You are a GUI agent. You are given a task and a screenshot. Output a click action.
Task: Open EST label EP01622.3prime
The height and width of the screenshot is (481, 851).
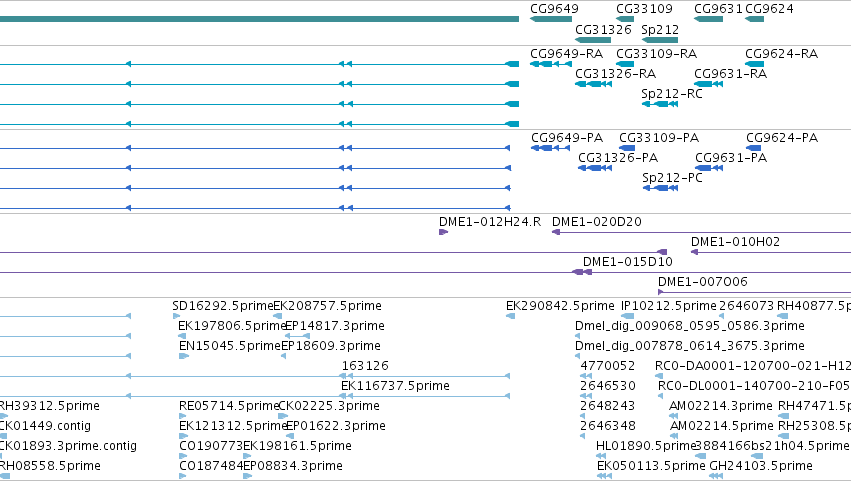point(335,426)
